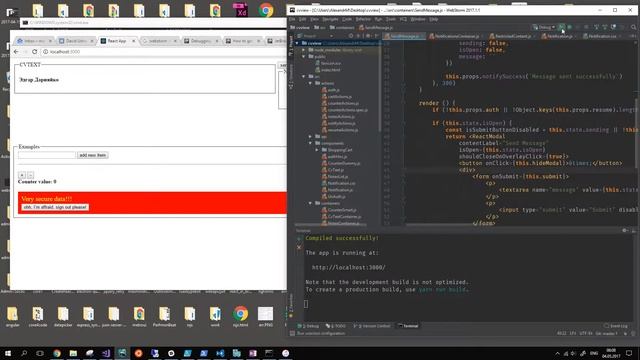Increment the counter with the + button
Image resolution: width=640 pixels, height=360 pixels.
tap(22, 175)
